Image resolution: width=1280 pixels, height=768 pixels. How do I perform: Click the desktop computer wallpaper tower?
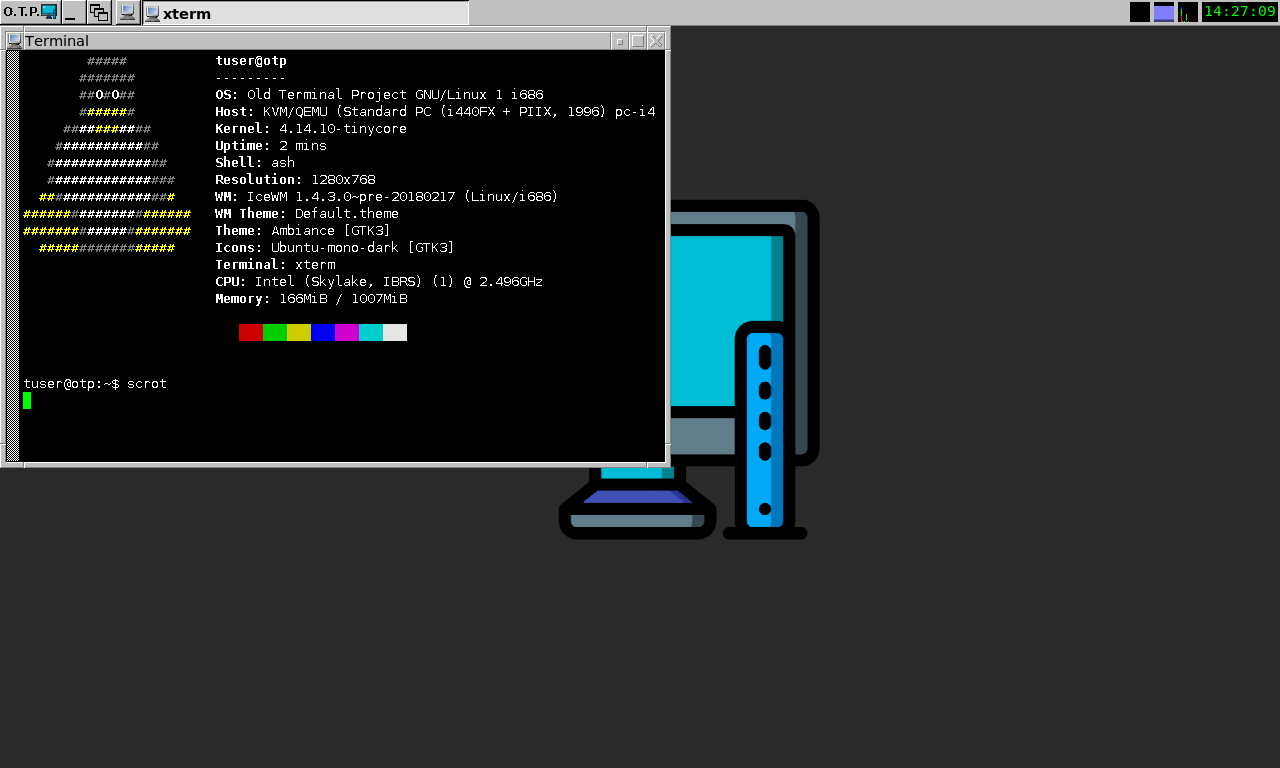click(765, 430)
